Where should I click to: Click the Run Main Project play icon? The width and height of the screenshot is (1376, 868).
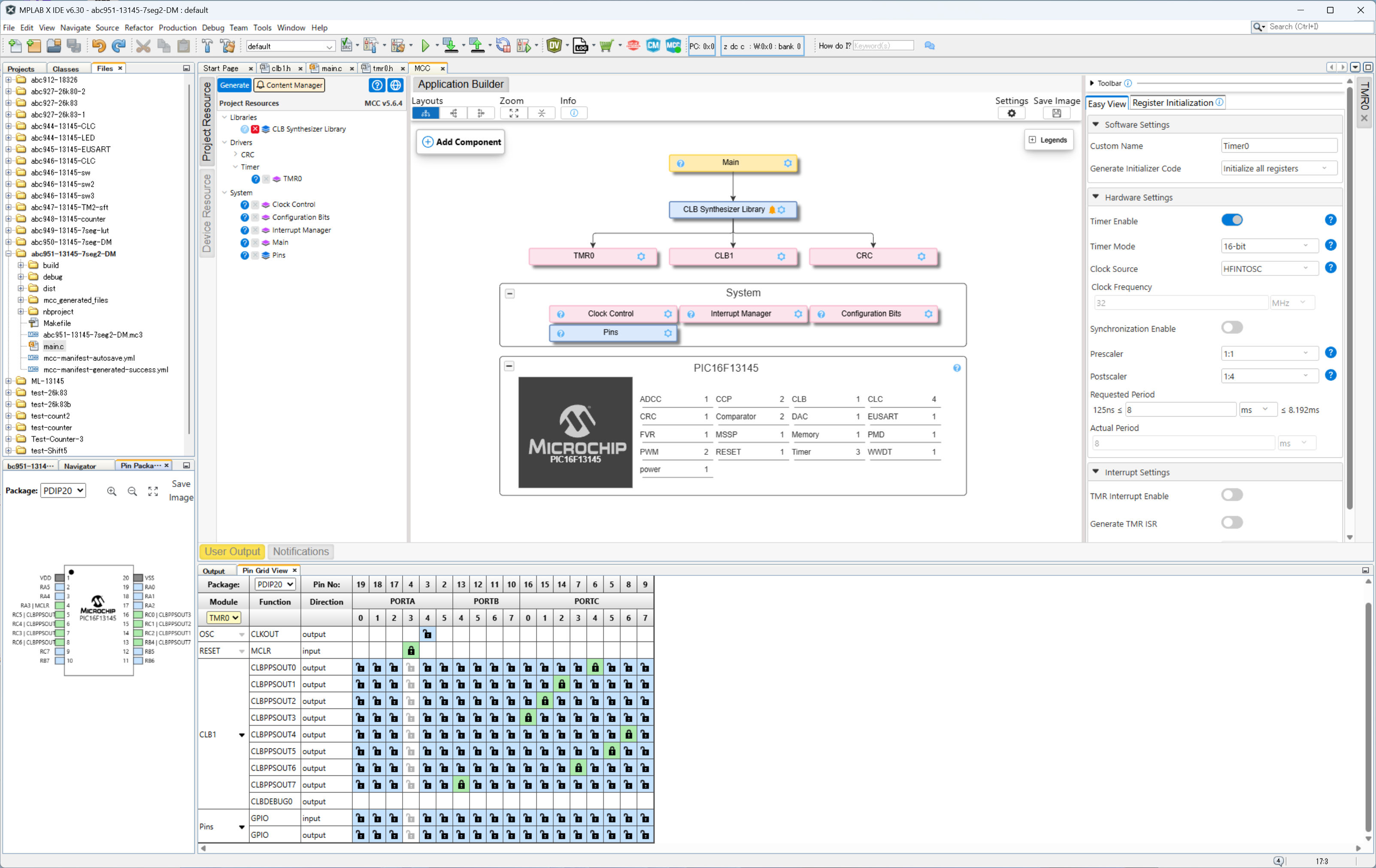point(426,46)
